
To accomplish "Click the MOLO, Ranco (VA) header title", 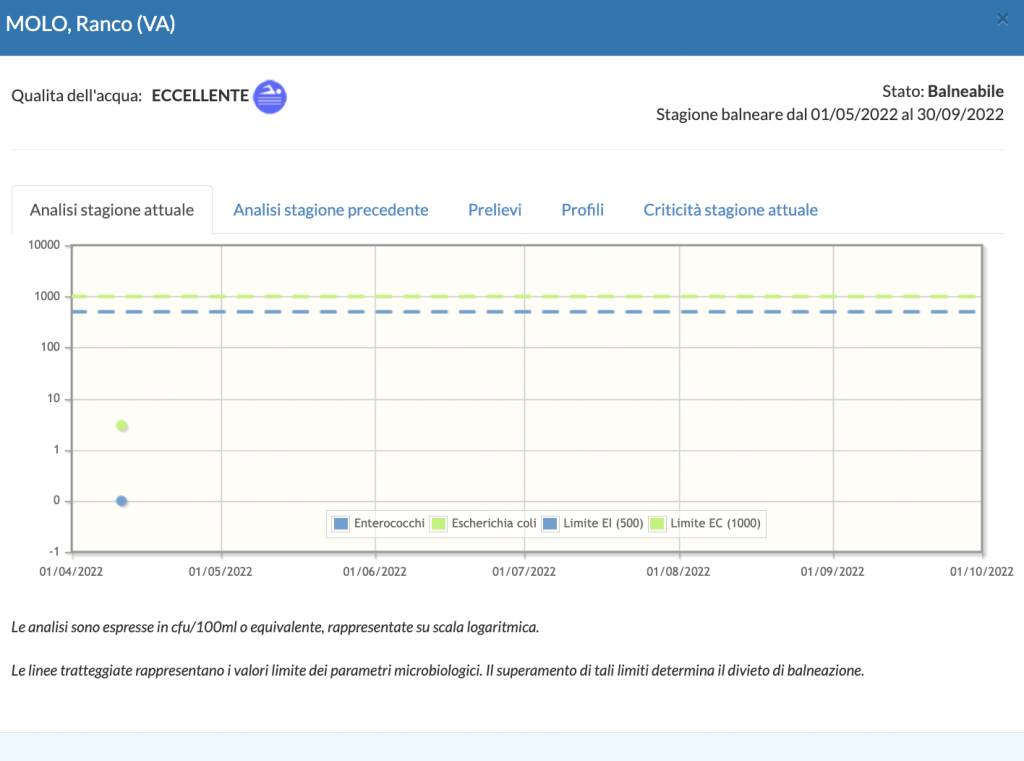I will (91, 24).
